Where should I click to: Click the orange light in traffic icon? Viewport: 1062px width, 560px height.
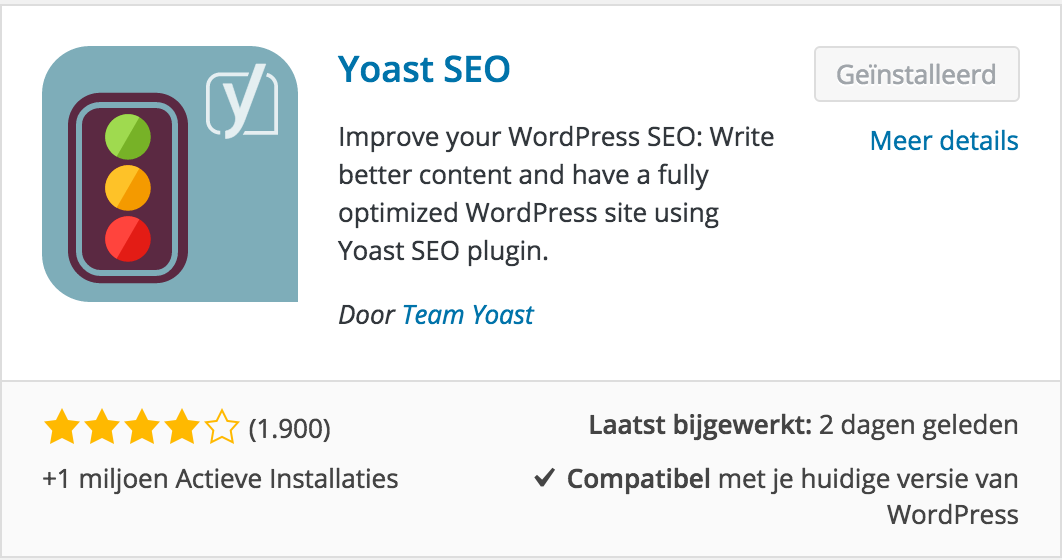(128, 188)
